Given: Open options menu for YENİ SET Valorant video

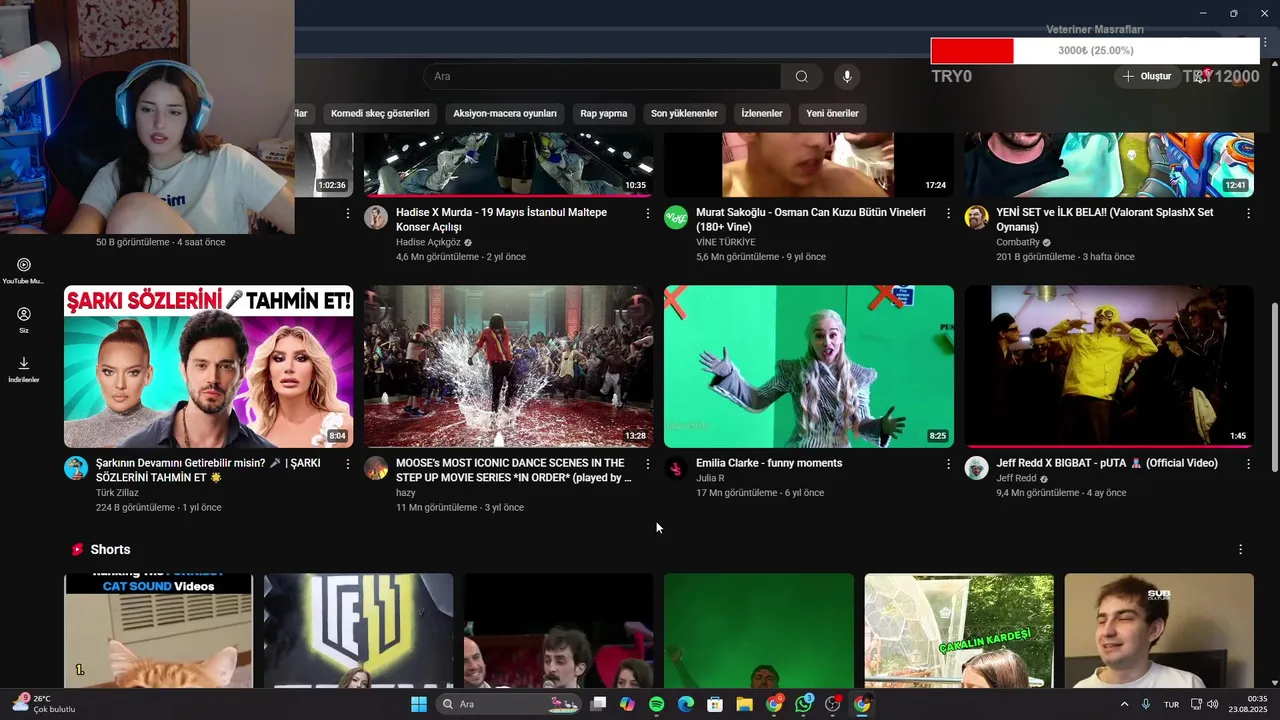Looking at the screenshot, I should (1248, 213).
